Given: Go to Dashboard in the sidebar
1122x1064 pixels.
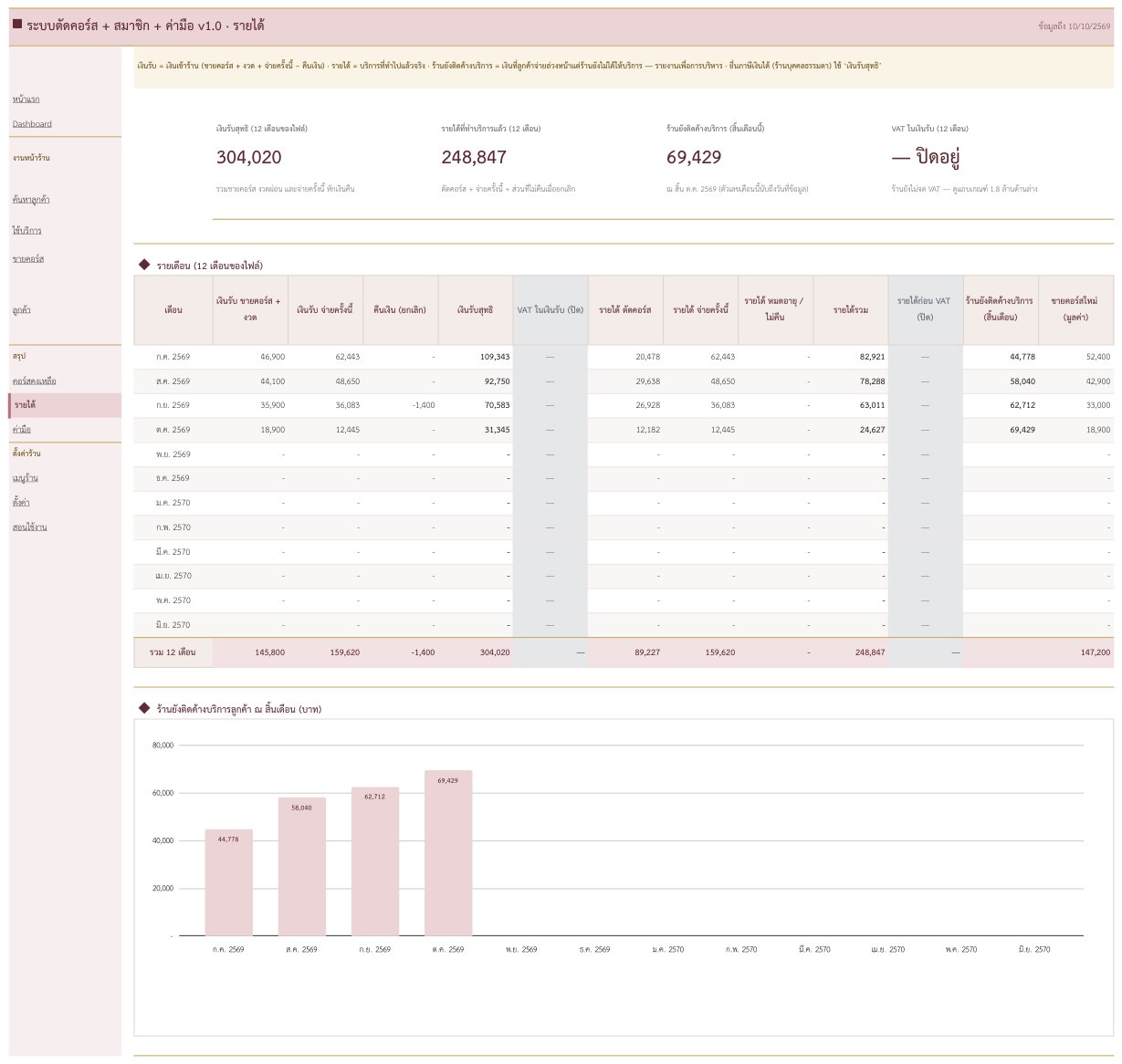Looking at the screenshot, I should (x=32, y=124).
